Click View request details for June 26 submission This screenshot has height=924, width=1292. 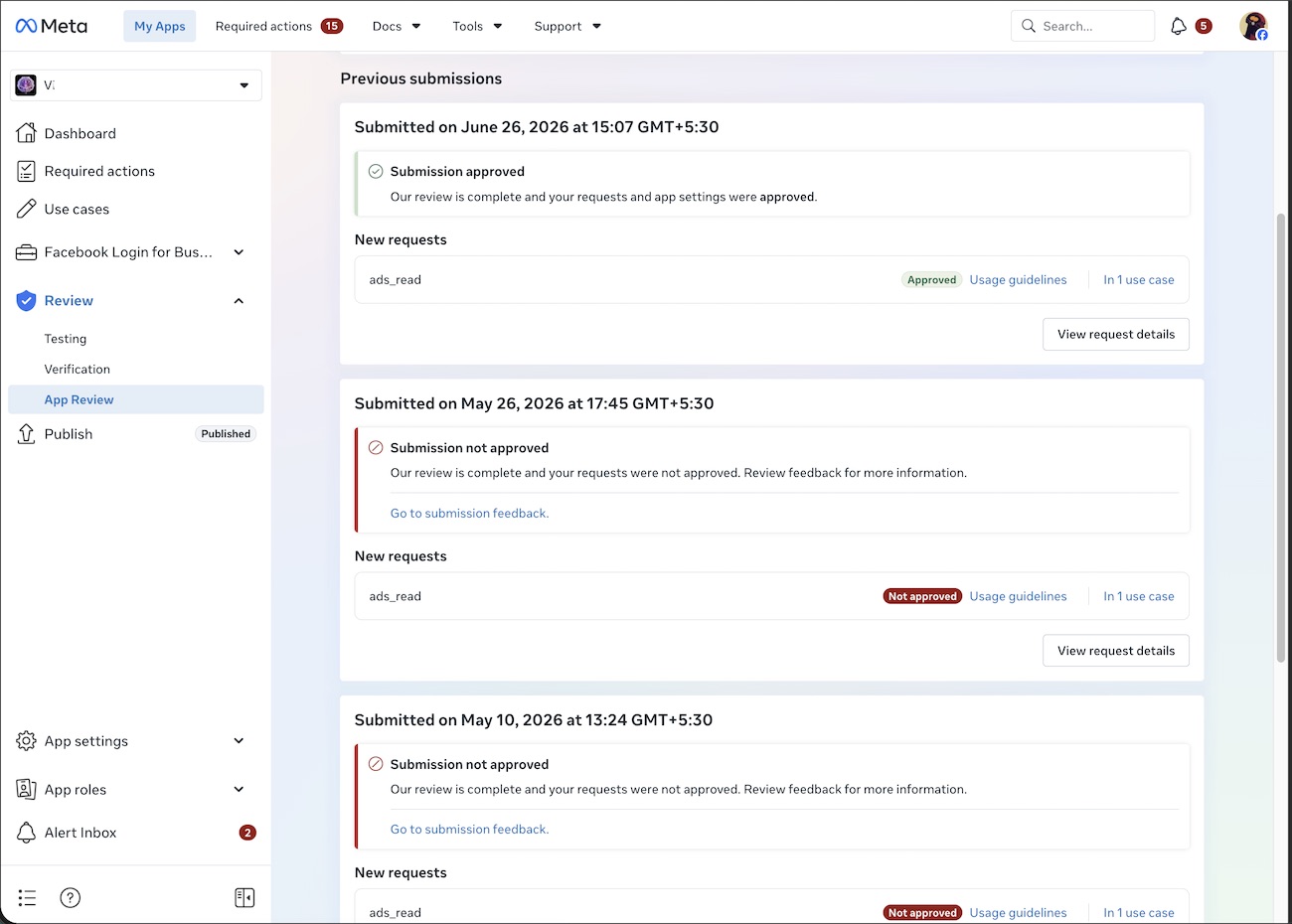pyautogui.click(x=1116, y=335)
